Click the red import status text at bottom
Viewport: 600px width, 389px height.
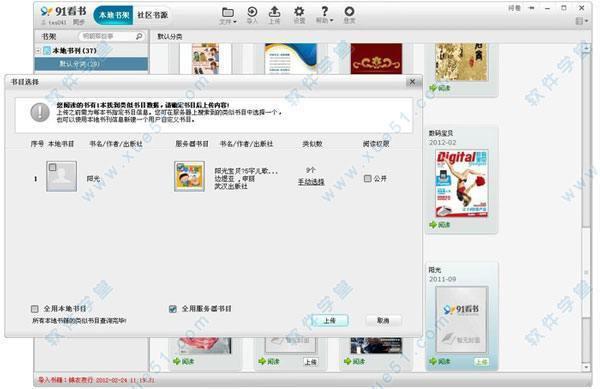click(96, 380)
